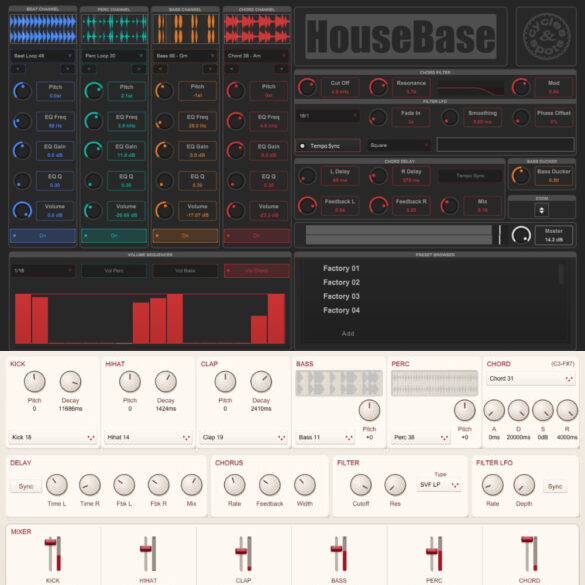The image size is (585, 585).
Task: Toggle Chord Delay Tempo Sync
Action: [x=470, y=176]
